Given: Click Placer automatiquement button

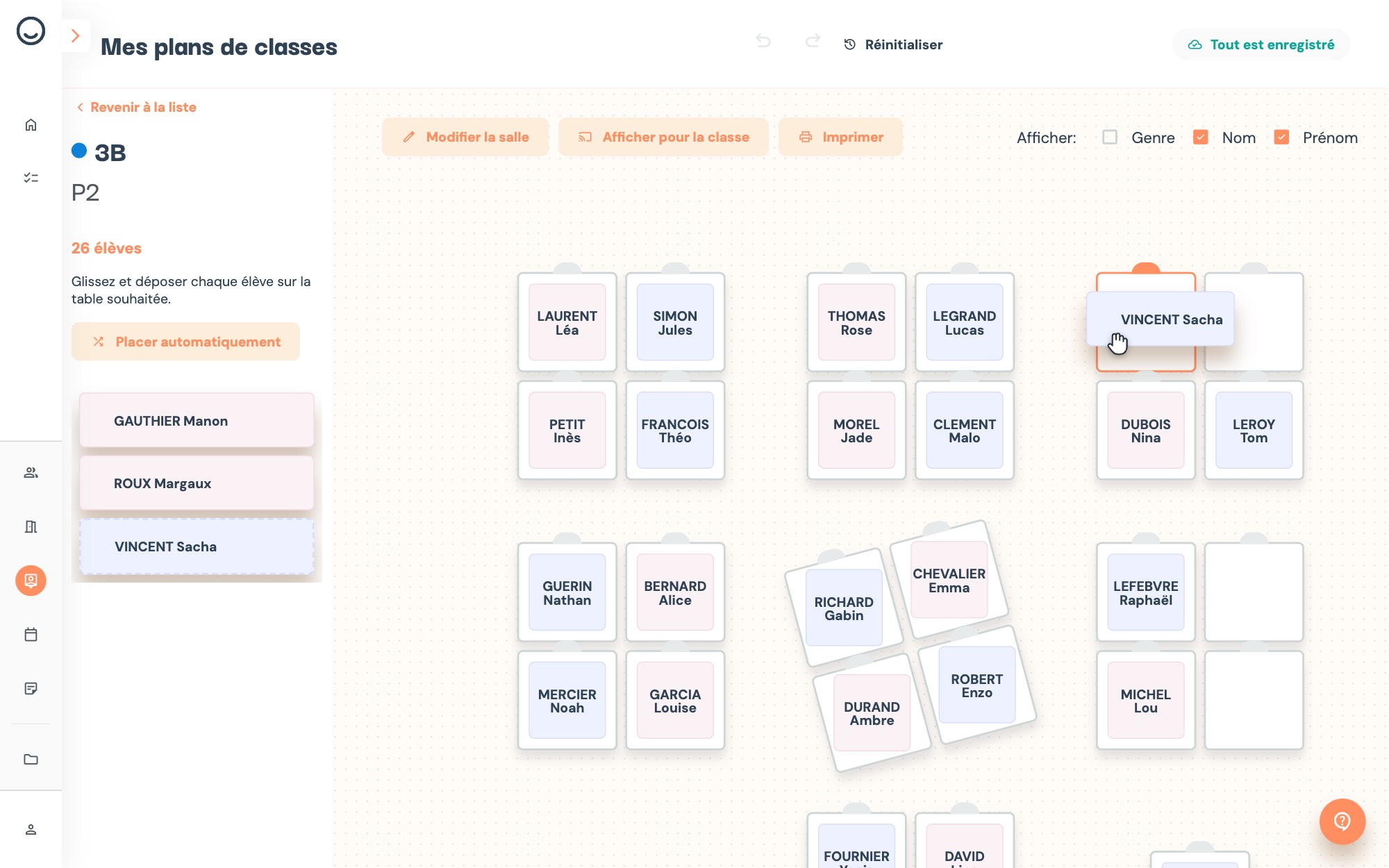Looking at the screenshot, I should coord(185,342).
